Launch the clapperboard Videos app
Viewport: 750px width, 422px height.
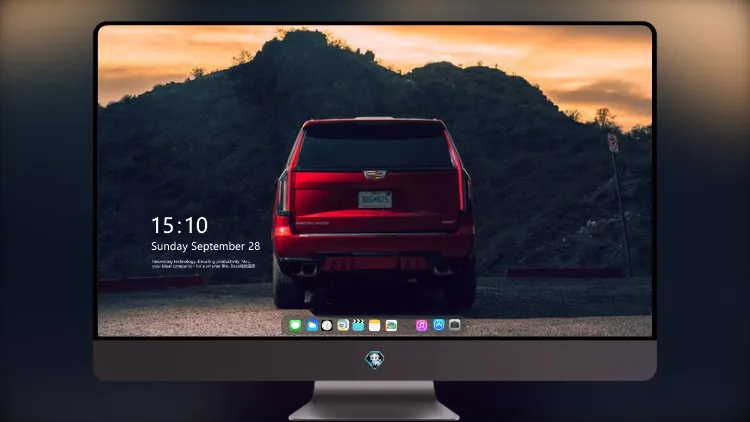click(358, 325)
